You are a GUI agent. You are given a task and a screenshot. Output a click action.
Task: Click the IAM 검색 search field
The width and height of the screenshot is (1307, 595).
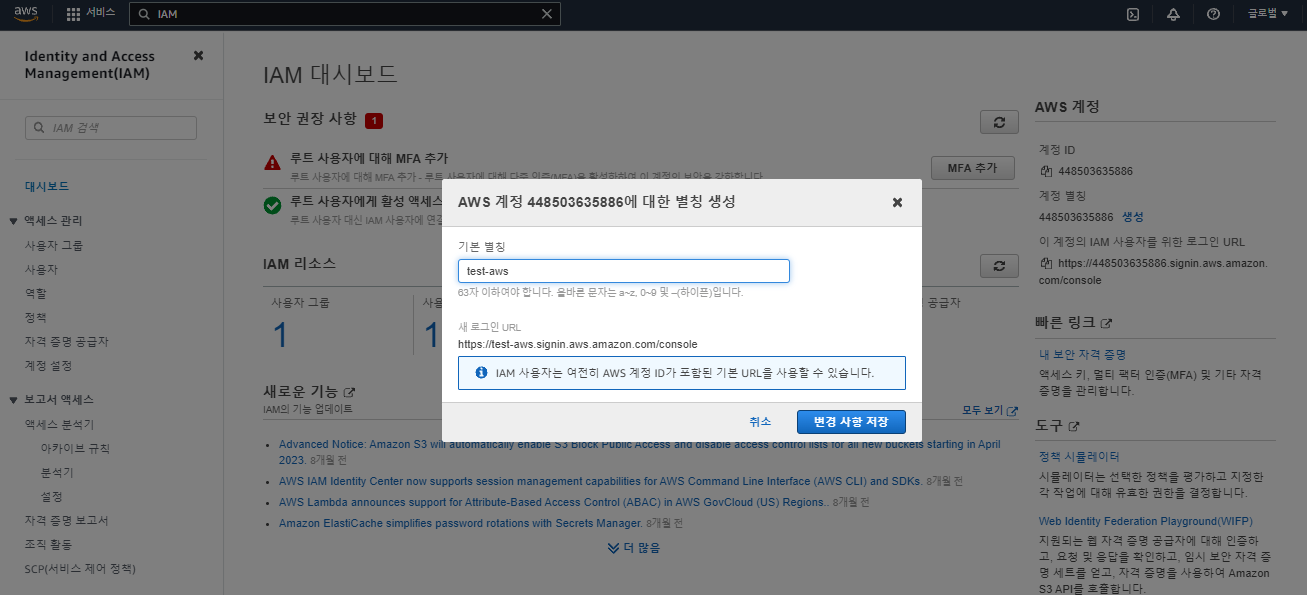coord(111,128)
